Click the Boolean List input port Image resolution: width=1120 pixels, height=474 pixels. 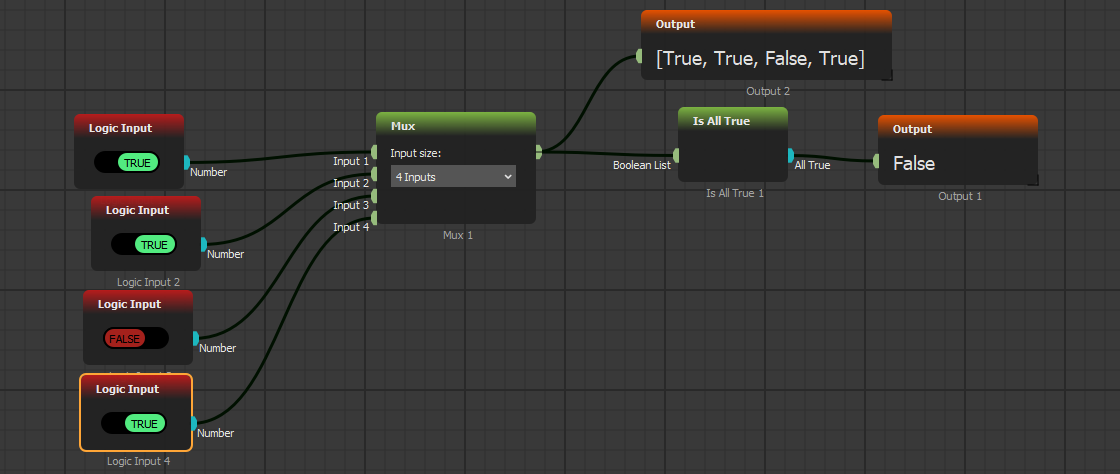tap(677, 155)
